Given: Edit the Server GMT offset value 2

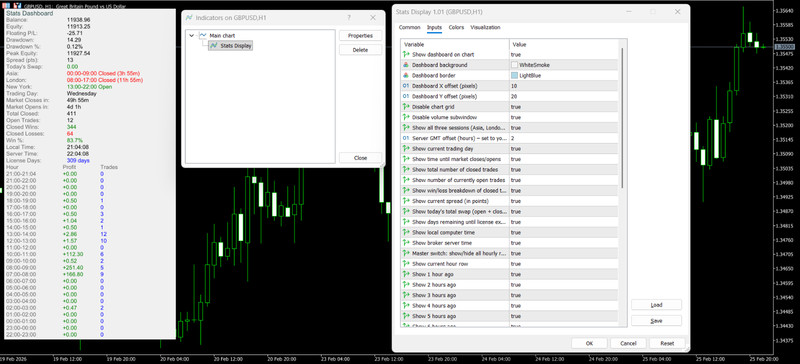Looking at the screenshot, I should [563, 138].
